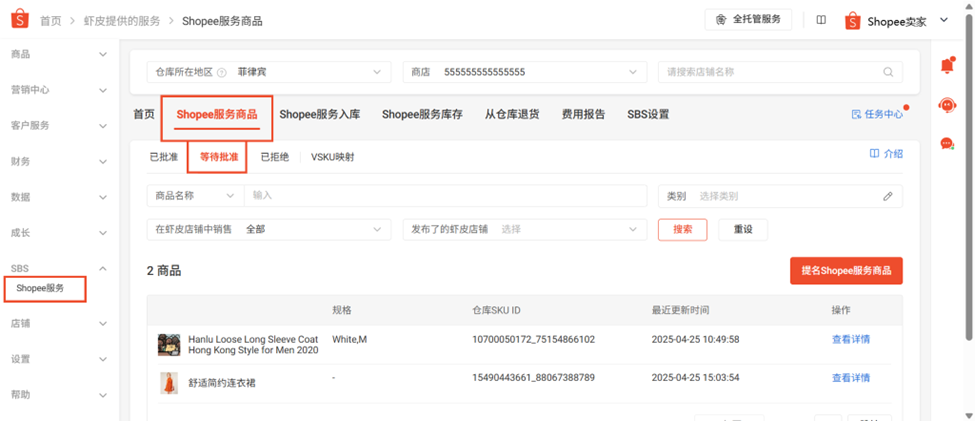Open the 费用报告 tab
The height and width of the screenshot is (421, 975).
coord(583,114)
